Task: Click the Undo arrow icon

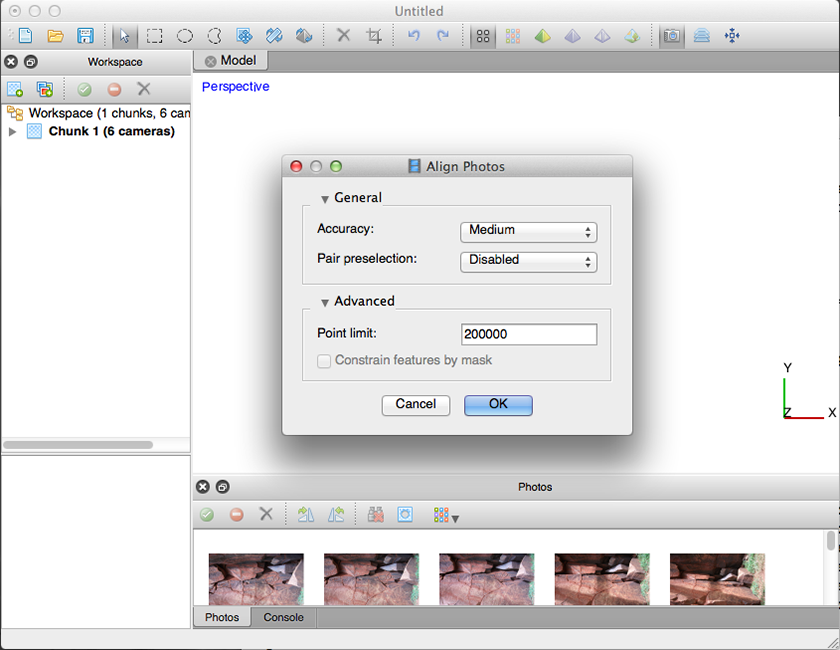Action: [x=414, y=36]
